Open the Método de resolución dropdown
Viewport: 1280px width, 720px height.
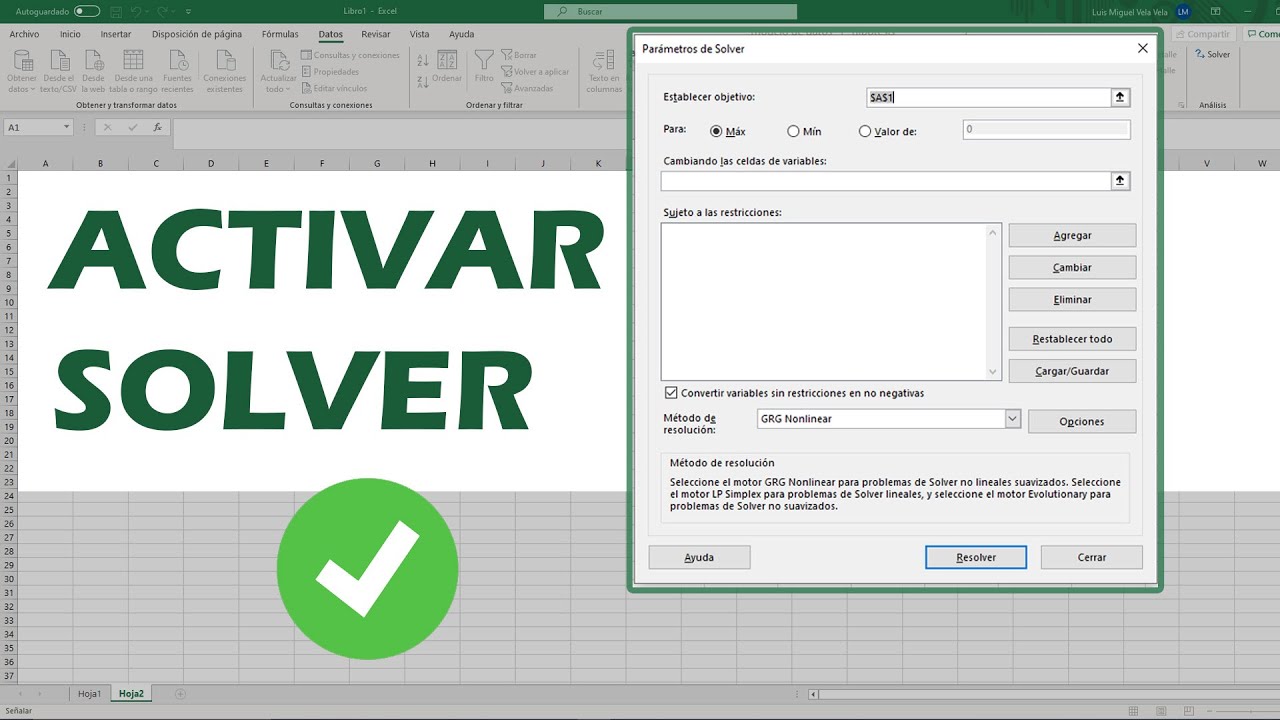[1013, 419]
